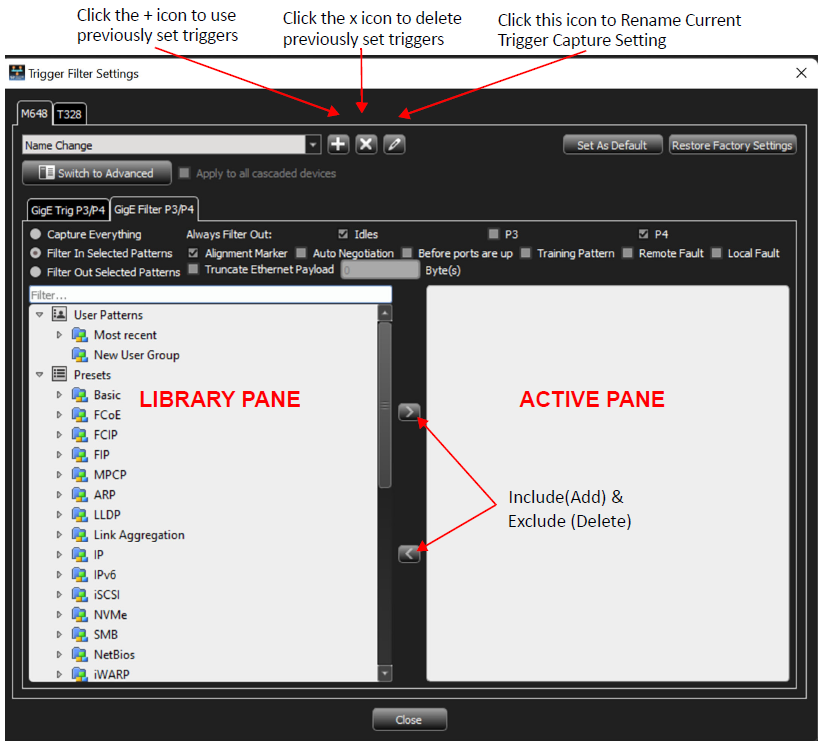Select the New User Group folder icon
Screen dimensions: 820x743
(79, 355)
